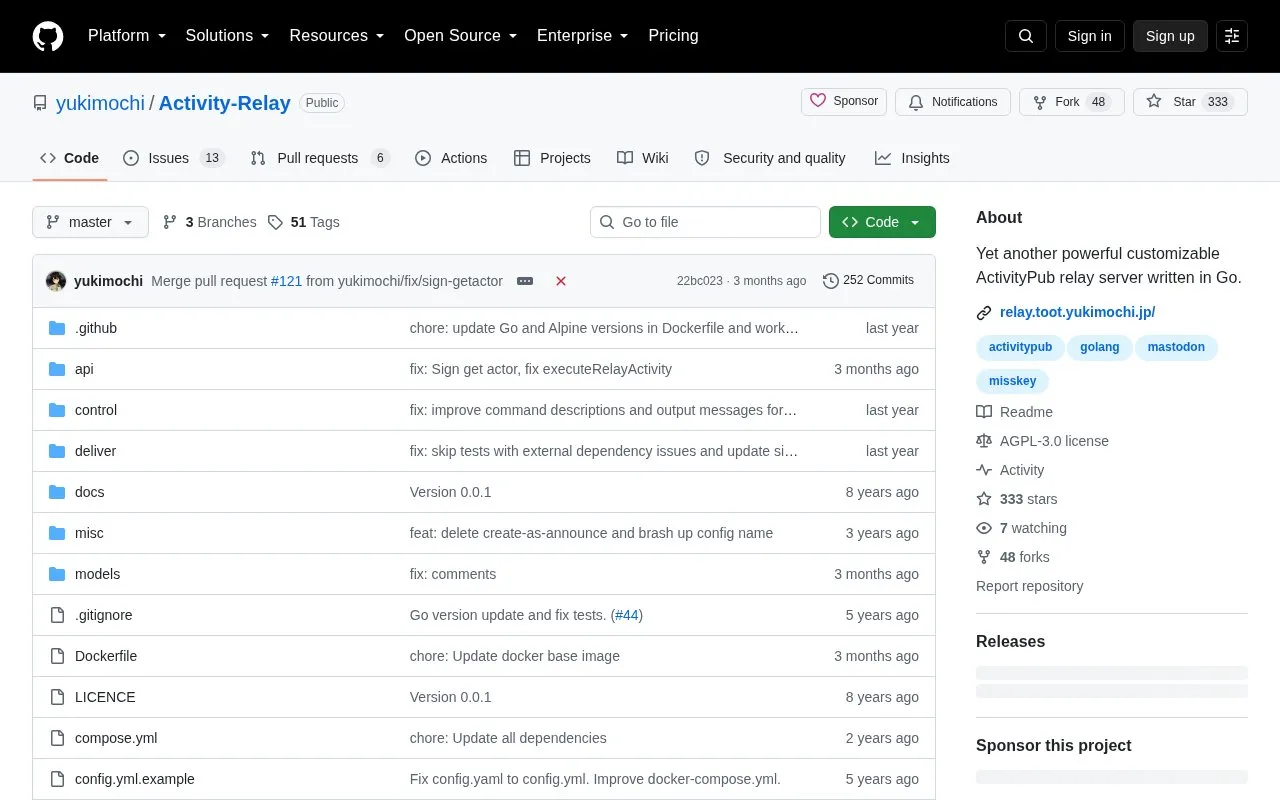Screen dimensions: 1280x800
Task: Open config.yml.example file
Action: click(135, 779)
